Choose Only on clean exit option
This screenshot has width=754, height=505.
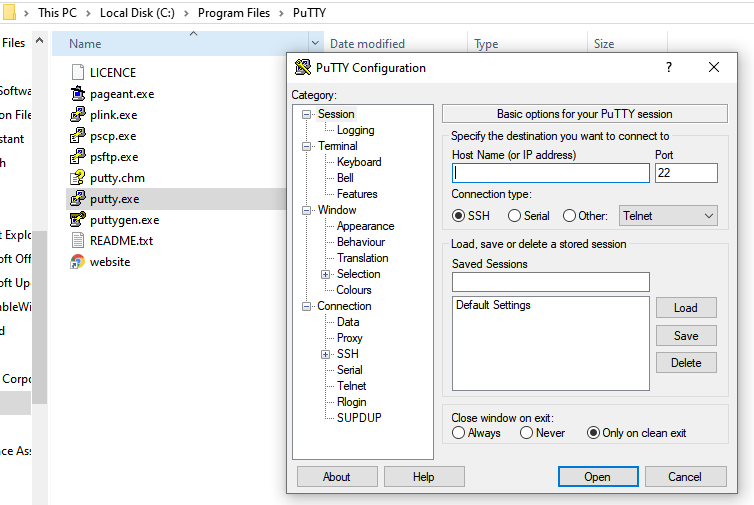593,433
